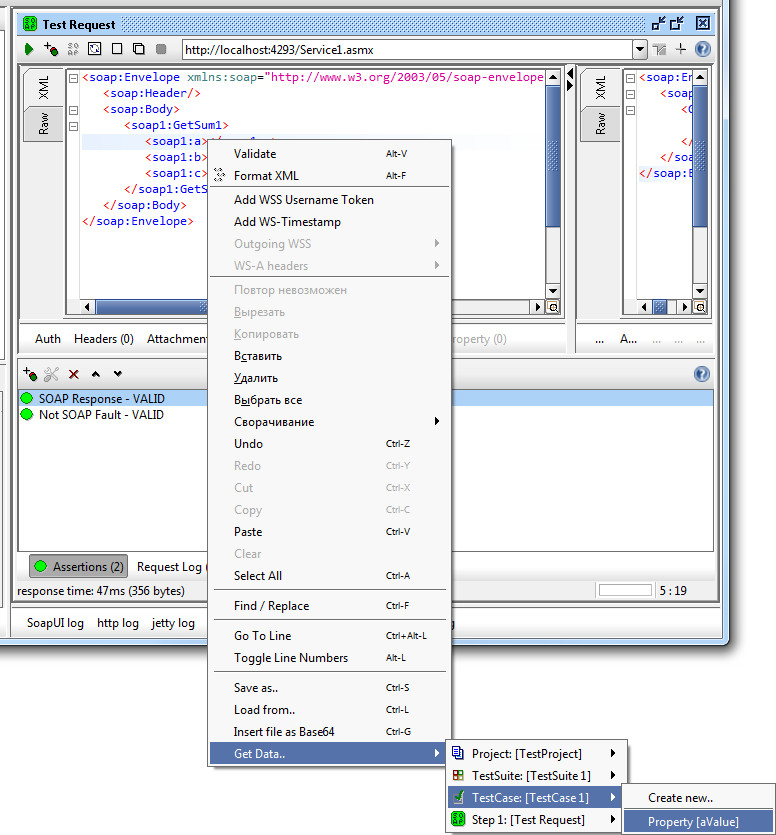This screenshot has height=835, width=776.
Task: Click the grayed icon right of the endpoint dropdown
Action: coord(659,50)
